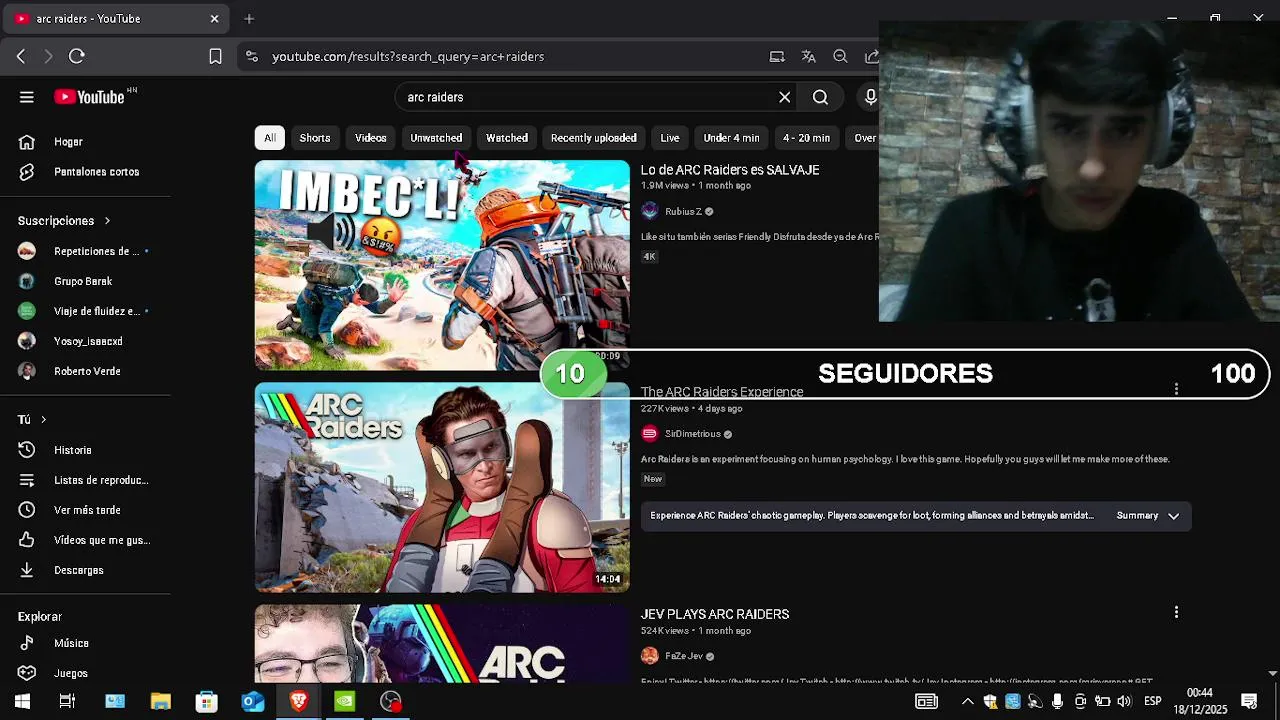Select the All filter chip

click(x=270, y=138)
